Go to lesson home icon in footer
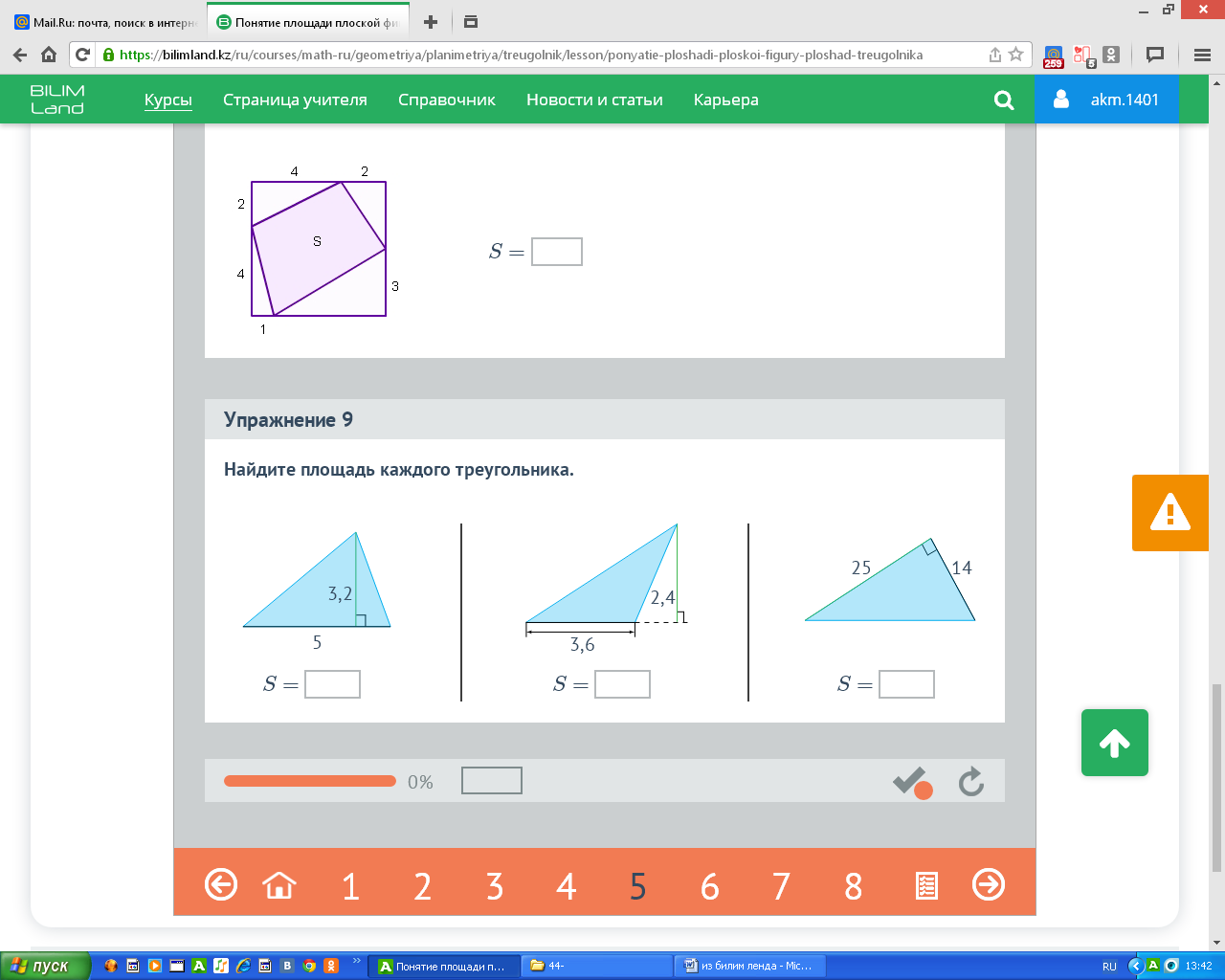The width and height of the screenshot is (1225, 980). tap(279, 885)
